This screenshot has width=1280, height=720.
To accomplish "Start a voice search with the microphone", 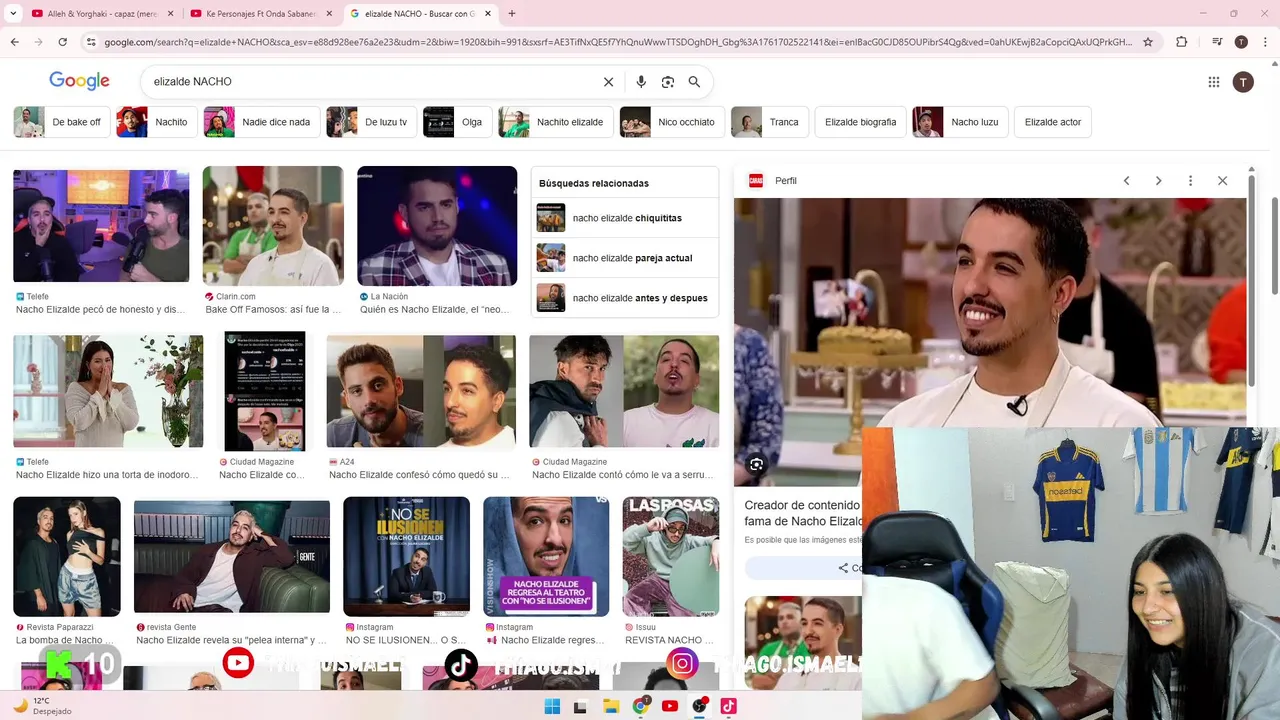I will point(641,82).
